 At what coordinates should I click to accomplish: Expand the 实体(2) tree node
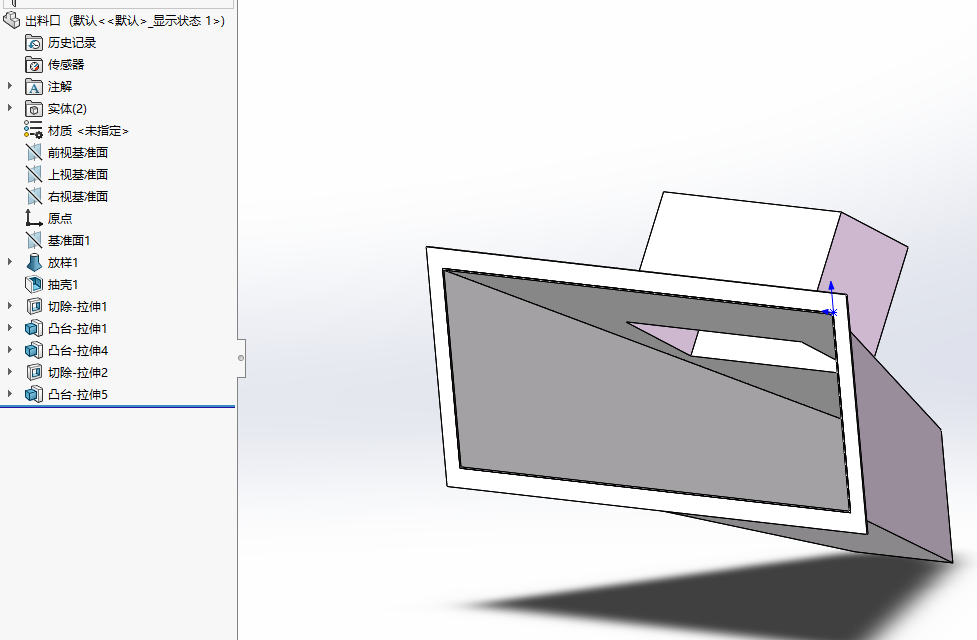pos(9,108)
